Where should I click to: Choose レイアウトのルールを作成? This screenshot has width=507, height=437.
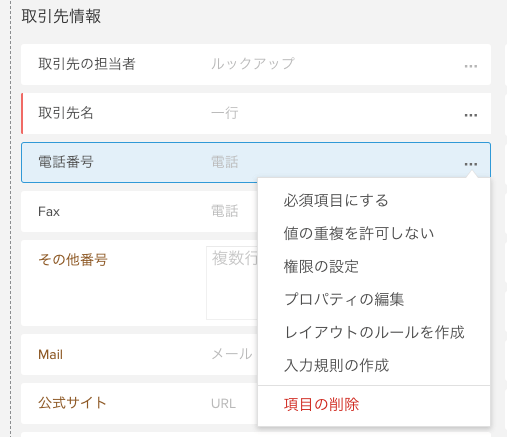tap(374, 332)
